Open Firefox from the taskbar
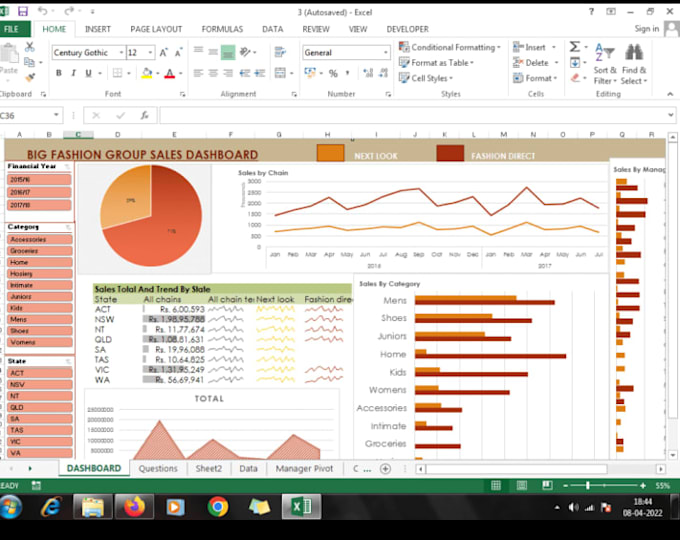 pos(134,506)
